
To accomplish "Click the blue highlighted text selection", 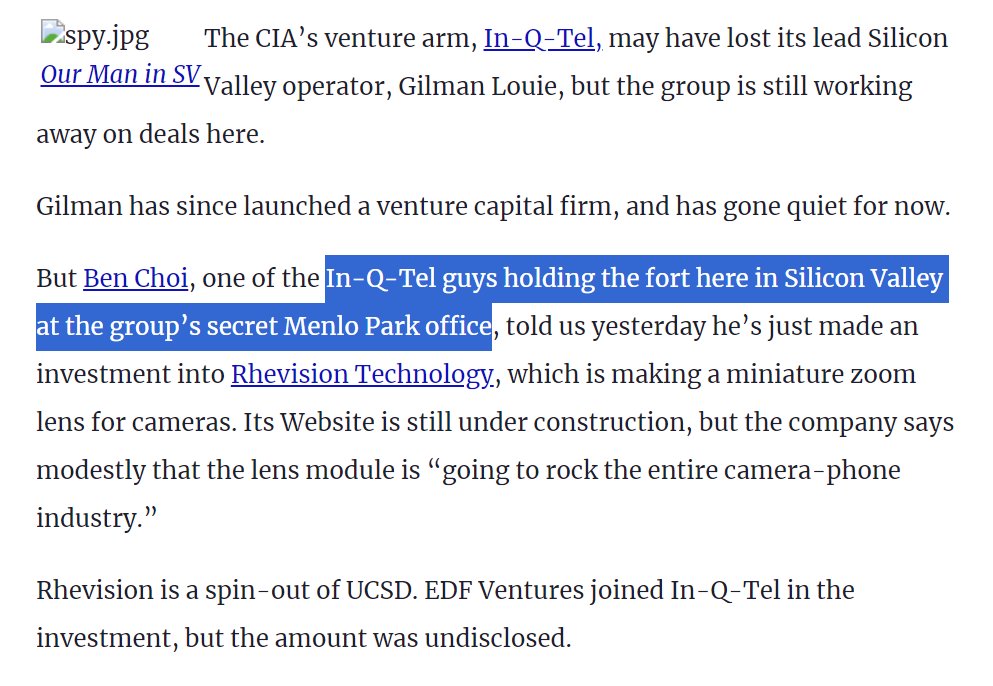I will (634, 278).
